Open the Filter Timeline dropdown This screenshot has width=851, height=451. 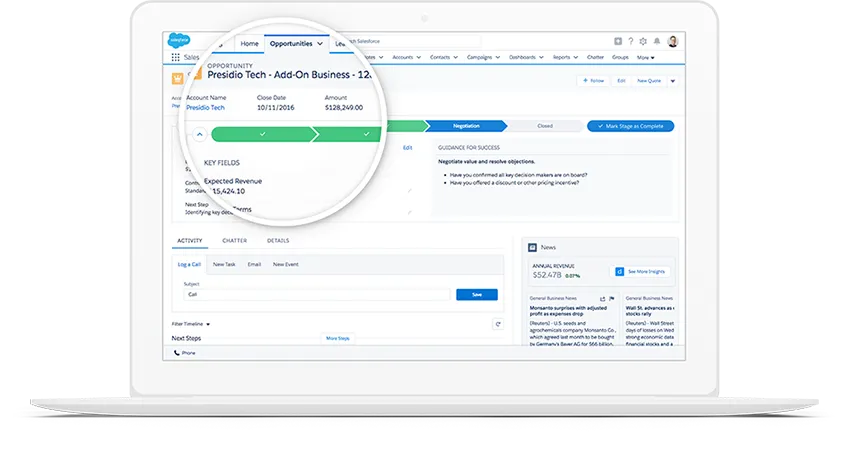pos(191,324)
